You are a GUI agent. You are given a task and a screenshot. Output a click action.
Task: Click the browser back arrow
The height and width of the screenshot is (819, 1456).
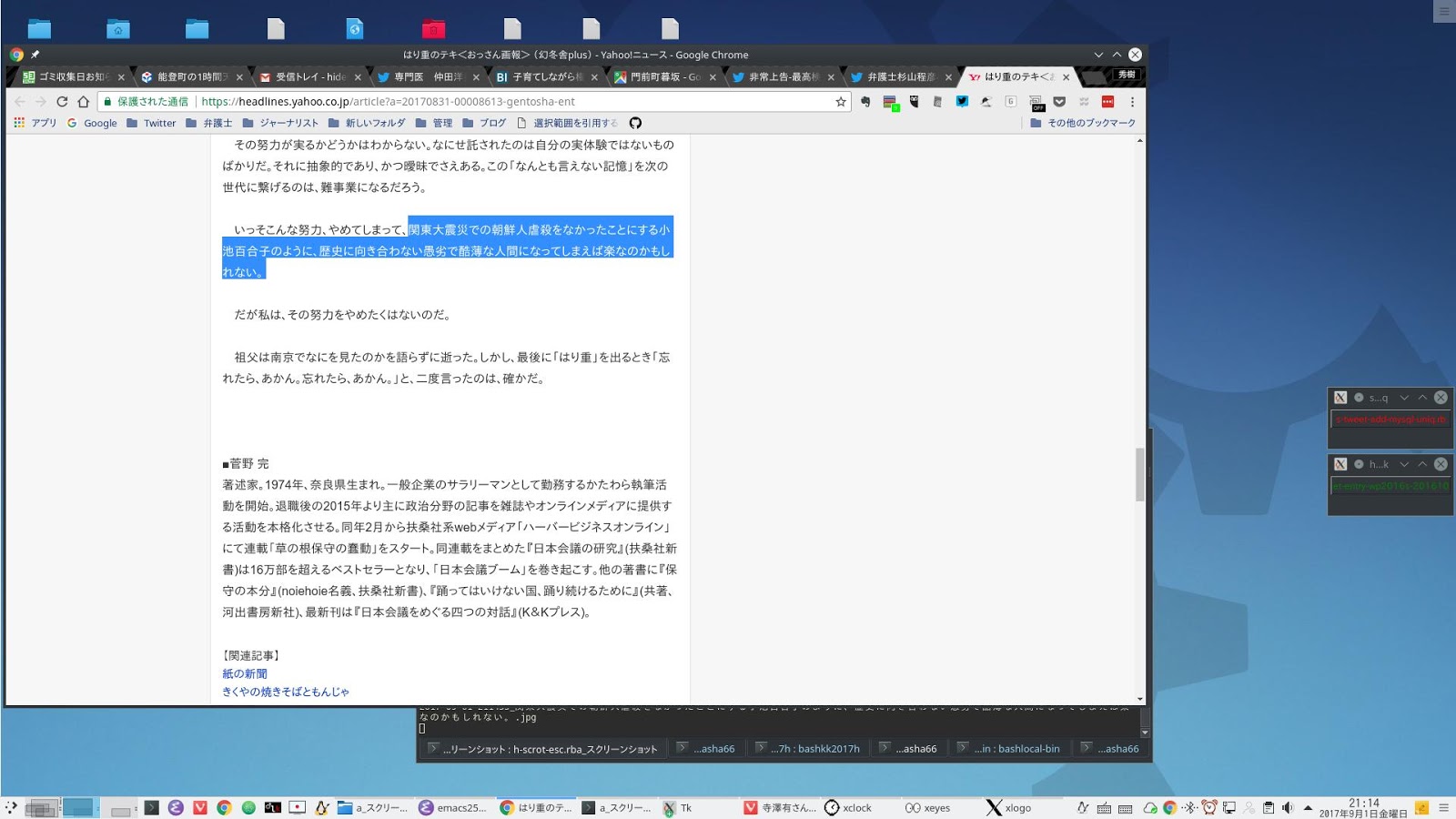[20, 102]
